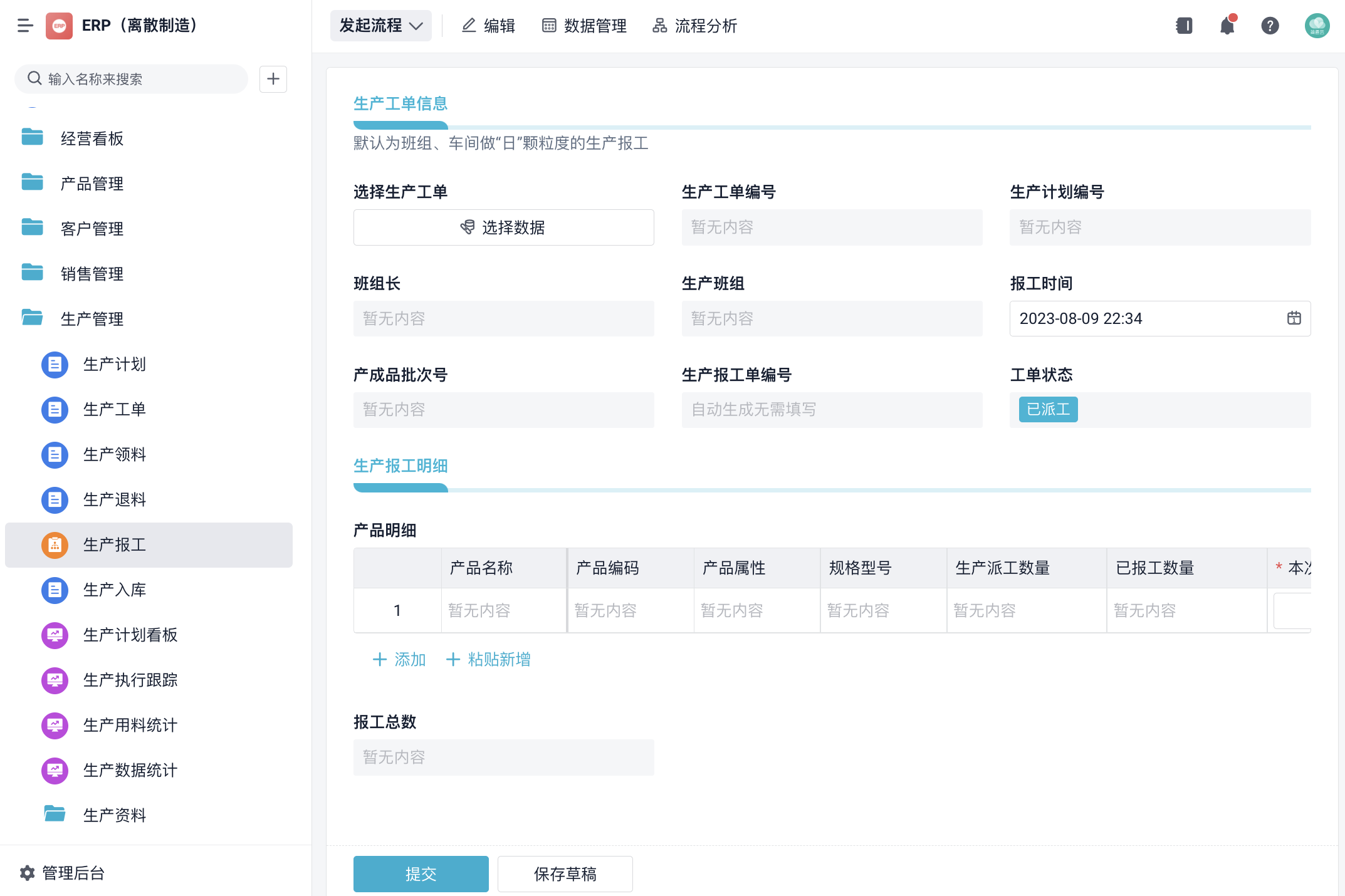
Task: Click the 流程分析 toolbar icon
Action: click(659, 26)
